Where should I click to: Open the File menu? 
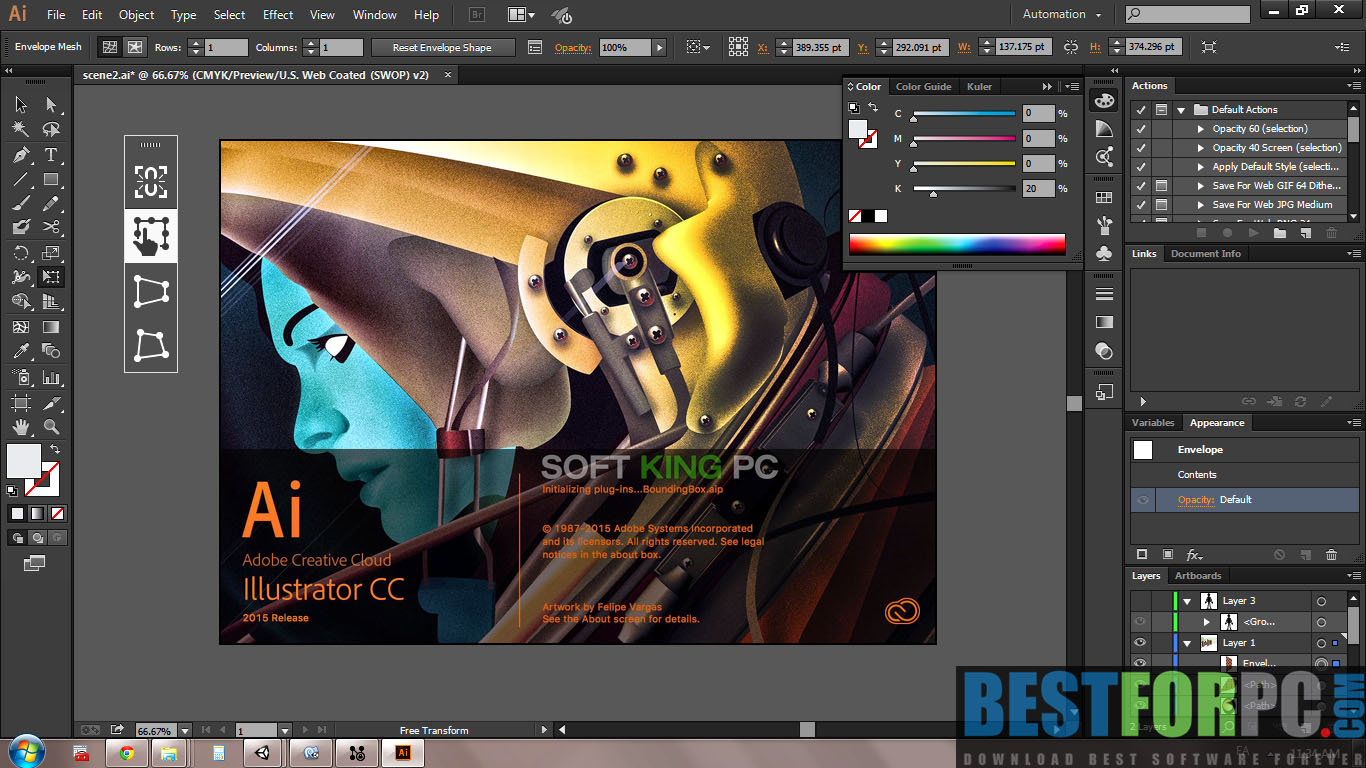click(56, 15)
